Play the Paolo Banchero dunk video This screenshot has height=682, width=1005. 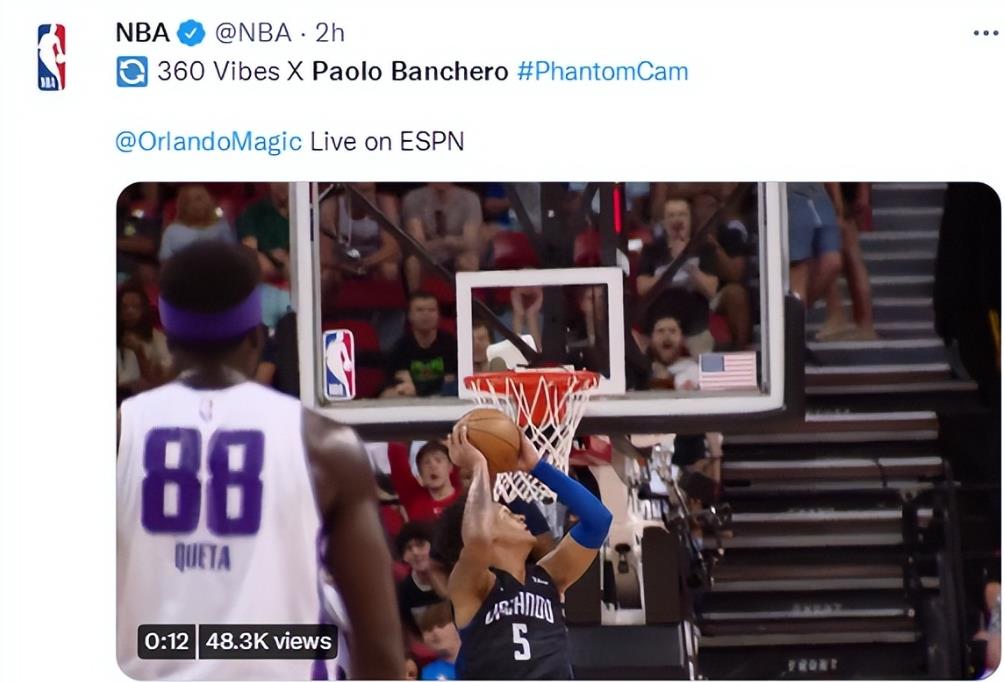click(x=558, y=431)
